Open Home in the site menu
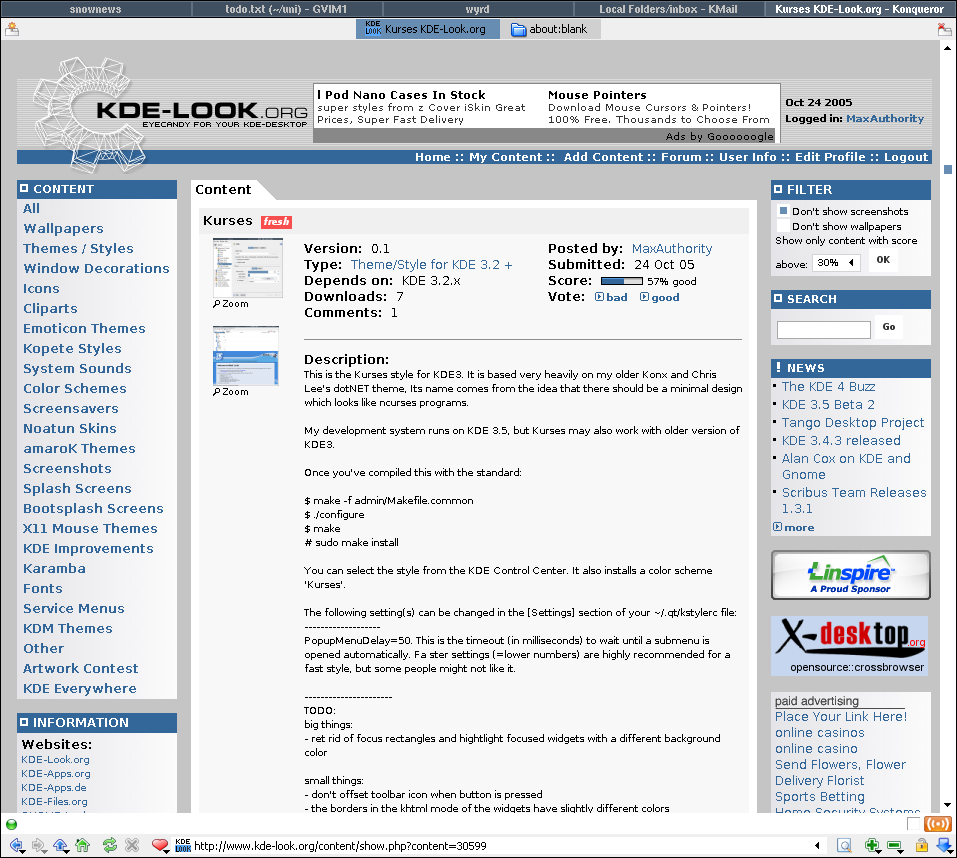 (x=433, y=157)
